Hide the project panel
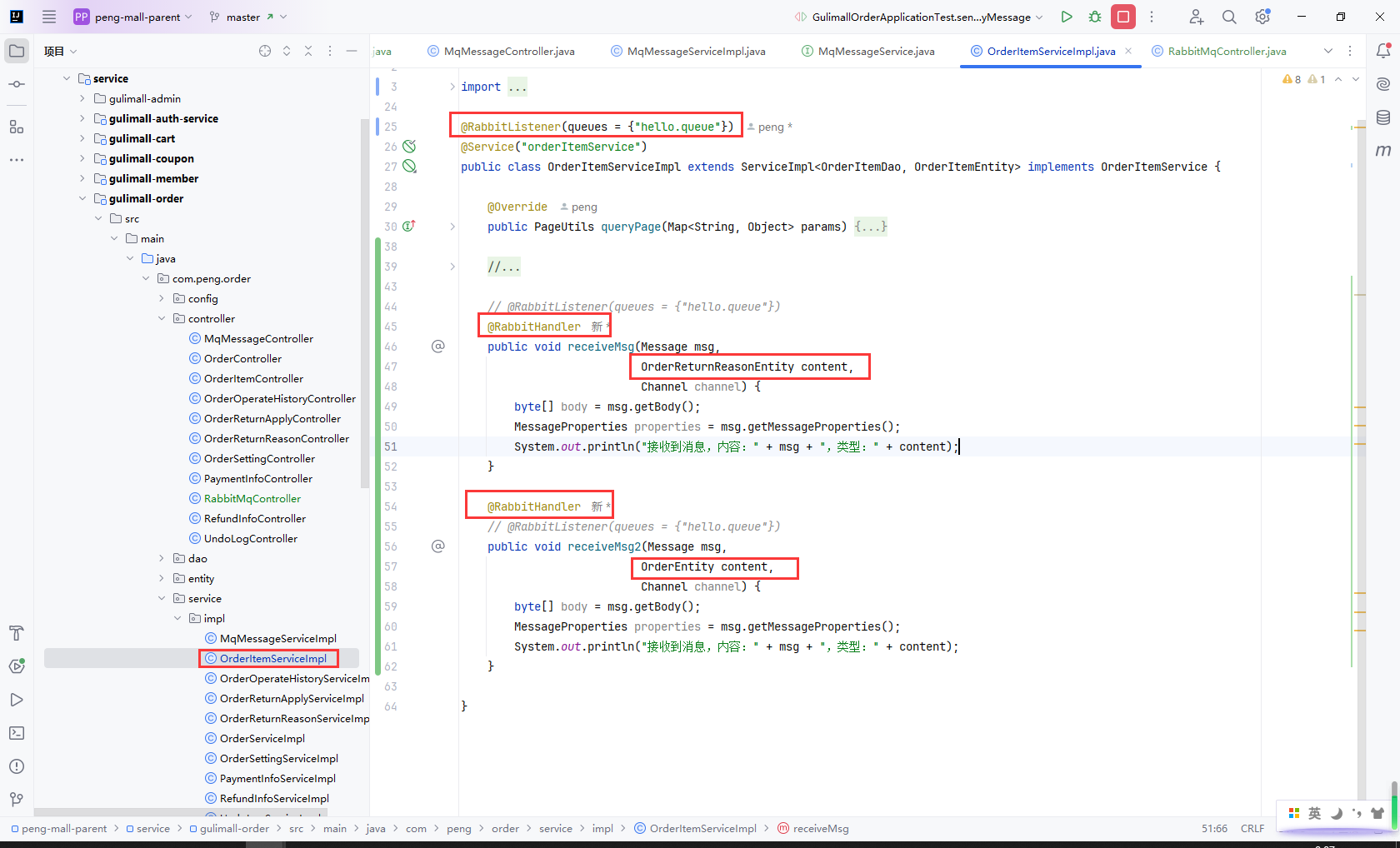The height and width of the screenshot is (848, 1400). [x=352, y=51]
